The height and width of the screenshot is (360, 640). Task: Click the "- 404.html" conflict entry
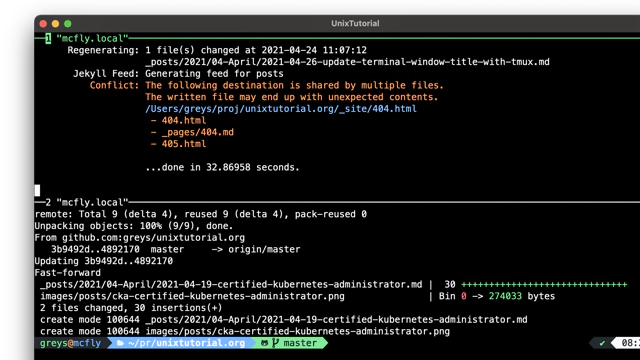click(x=178, y=120)
